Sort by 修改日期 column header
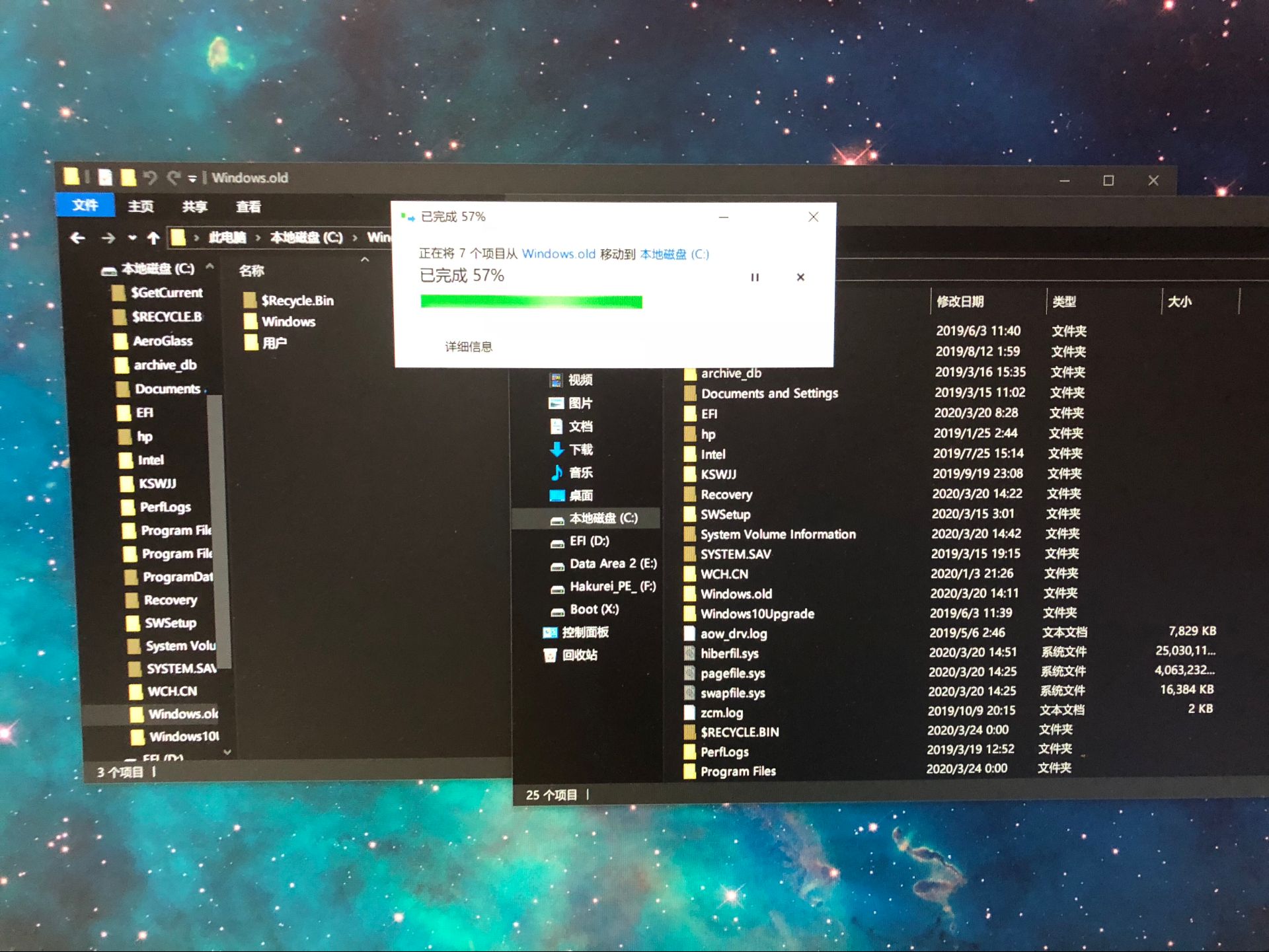 (960, 302)
